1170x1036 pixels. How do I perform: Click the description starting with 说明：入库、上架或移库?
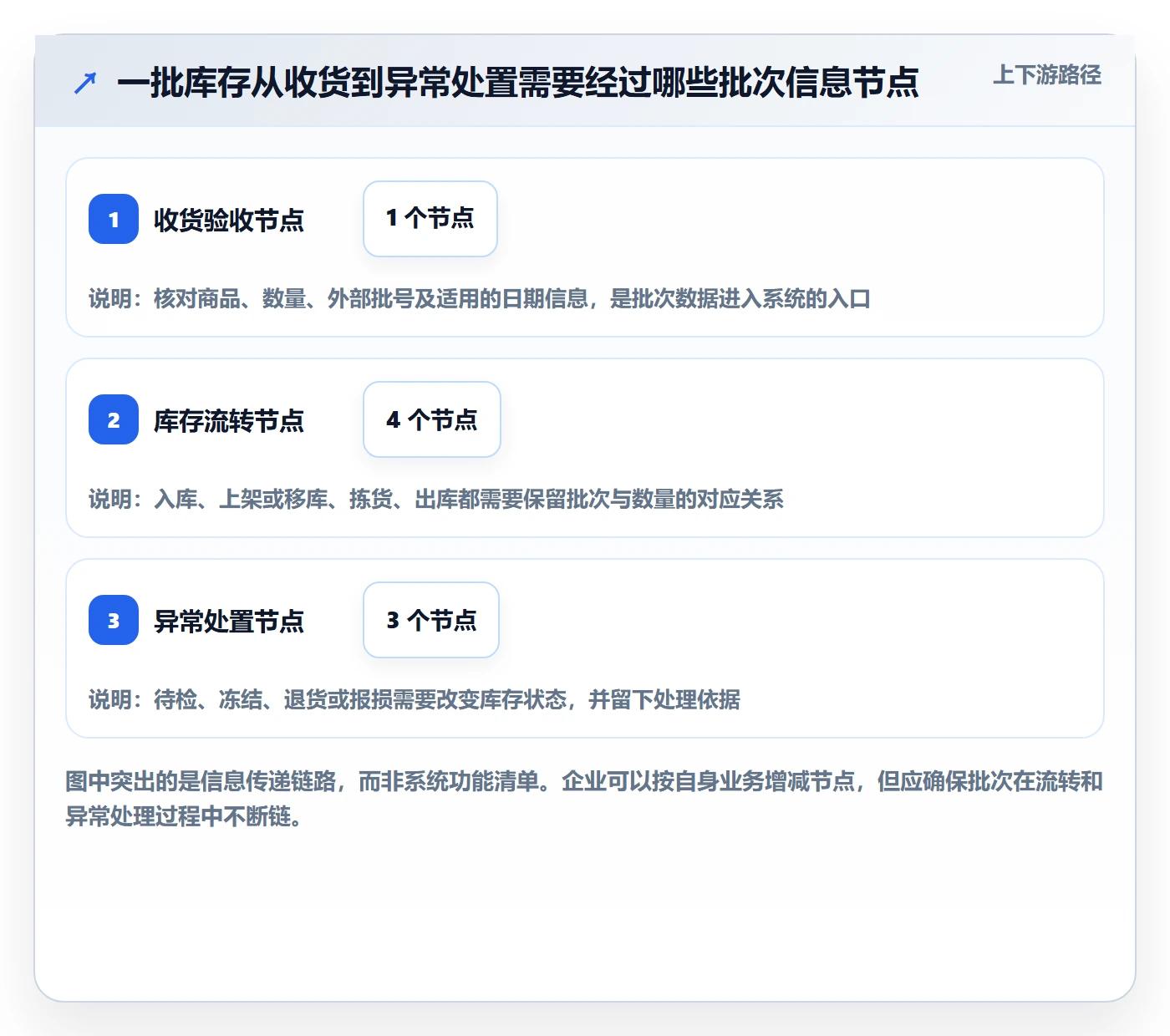(x=436, y=500)
